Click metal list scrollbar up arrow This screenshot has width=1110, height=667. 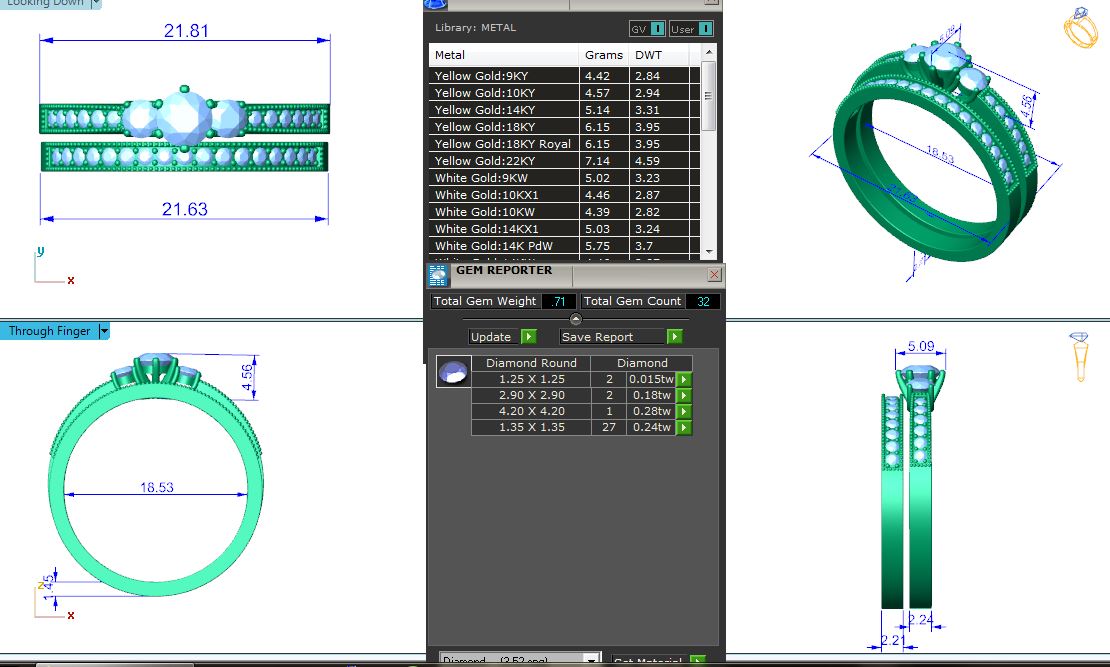pyautogui.click(x=709, y=53)
